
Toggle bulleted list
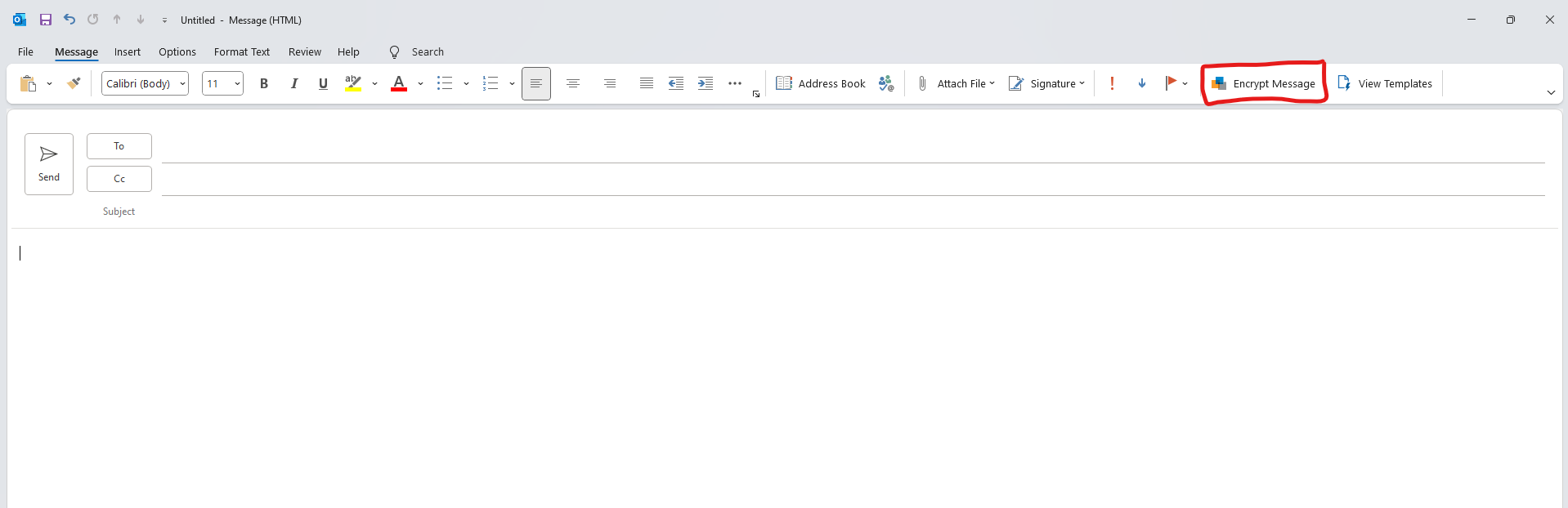tap(445, 83)
